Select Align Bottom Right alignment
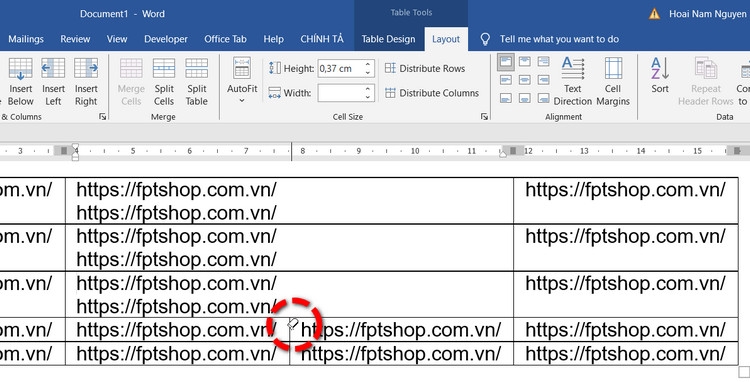Image resolution: width=750 pixels, height=382 pixels. [x=543, y=98]
